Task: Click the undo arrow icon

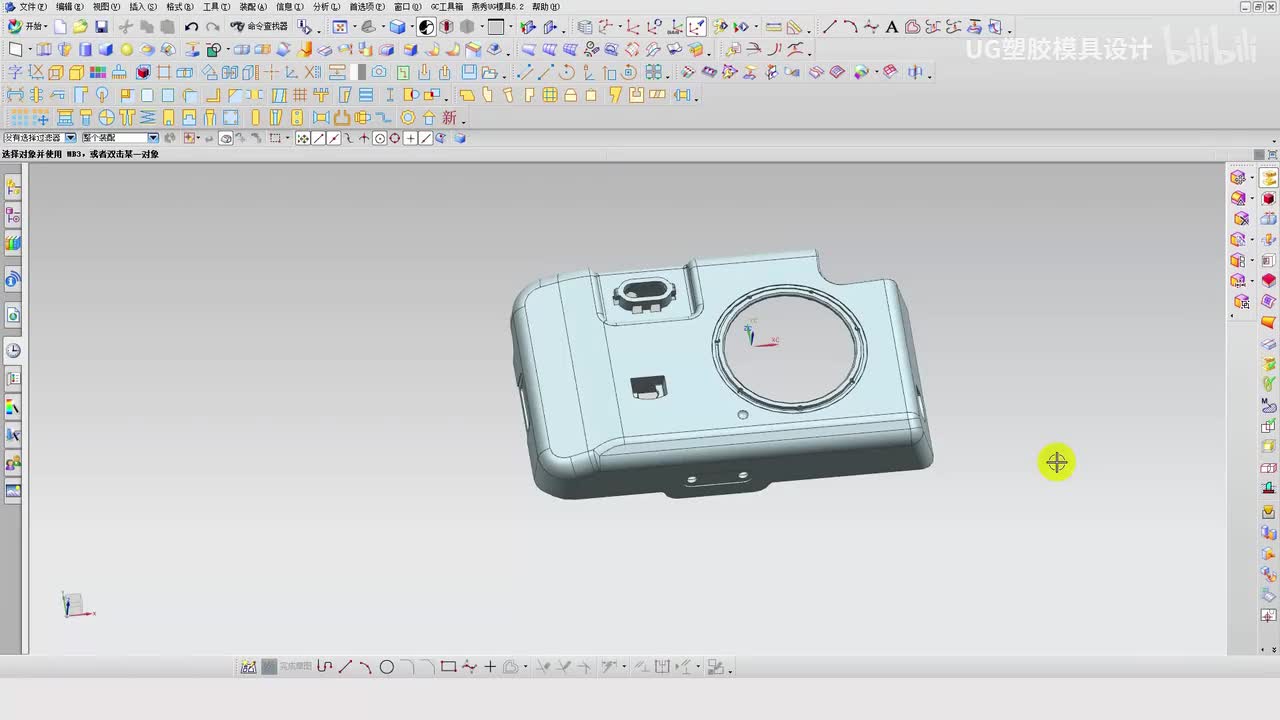Action: pos(191,27)
